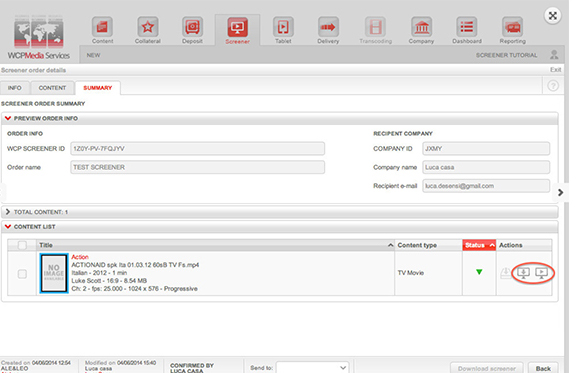Tick the checkbox for ACTIONAID row
580x373 pixels.
pyautogui.click(x=22, y=274)
